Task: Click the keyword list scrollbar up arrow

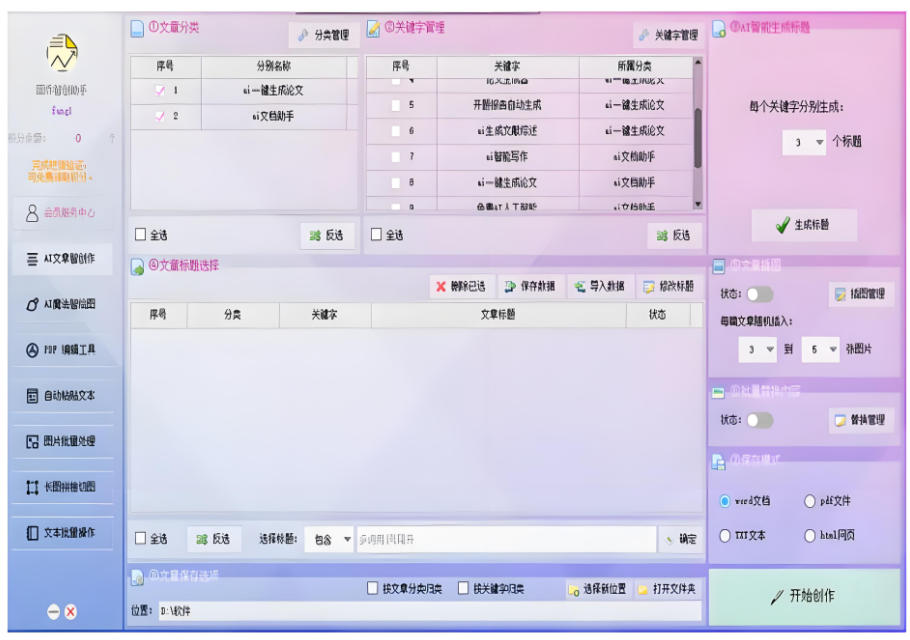Action: point(698,62)
